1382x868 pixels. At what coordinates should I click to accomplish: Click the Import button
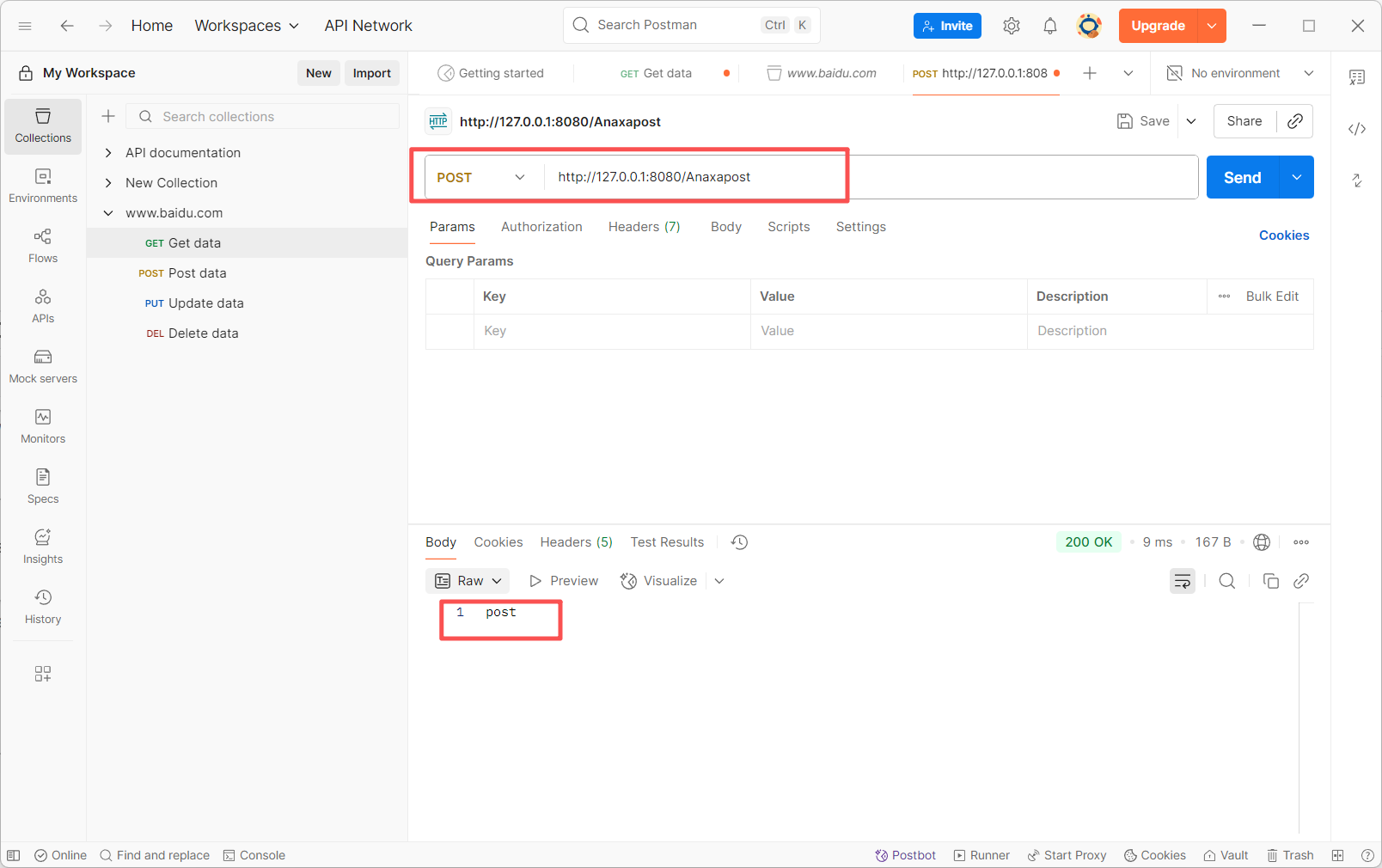pos(372,73)
